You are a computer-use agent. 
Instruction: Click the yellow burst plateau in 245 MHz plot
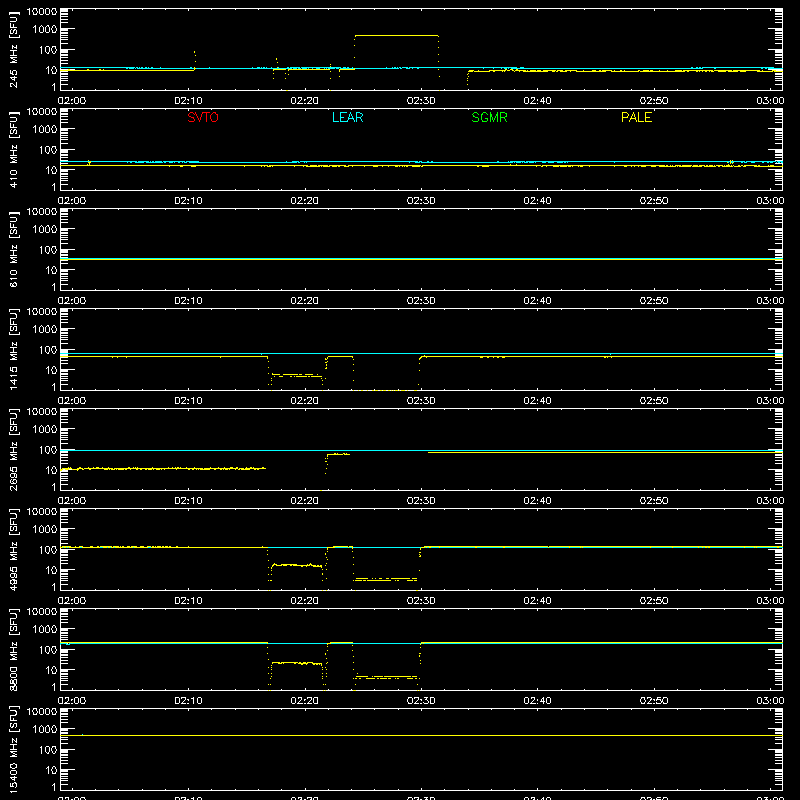tap(396, 36)
